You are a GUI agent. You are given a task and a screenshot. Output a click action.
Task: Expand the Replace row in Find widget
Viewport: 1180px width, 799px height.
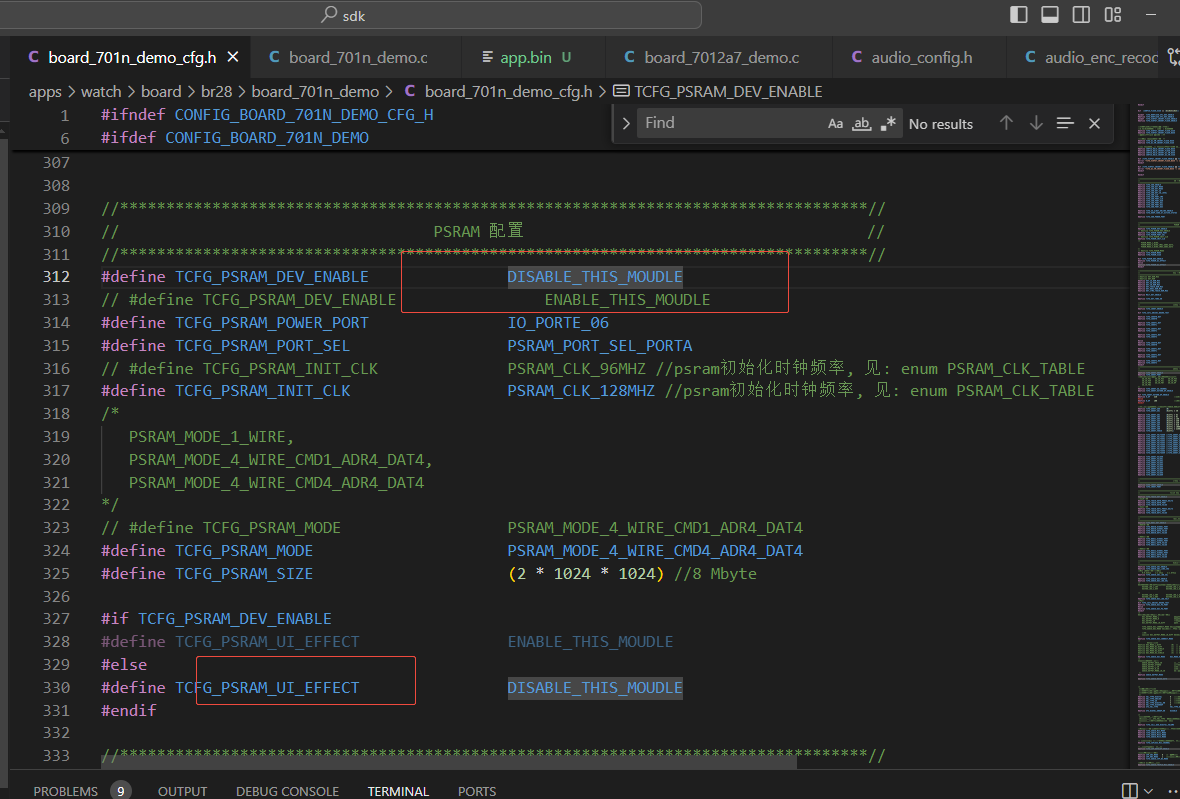click(x=625, y=123)
